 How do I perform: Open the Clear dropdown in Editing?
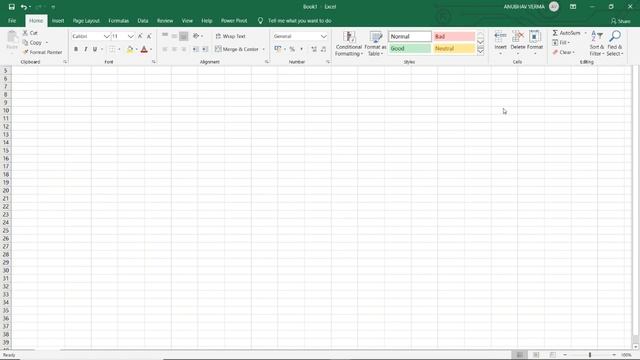pos(564,52)
